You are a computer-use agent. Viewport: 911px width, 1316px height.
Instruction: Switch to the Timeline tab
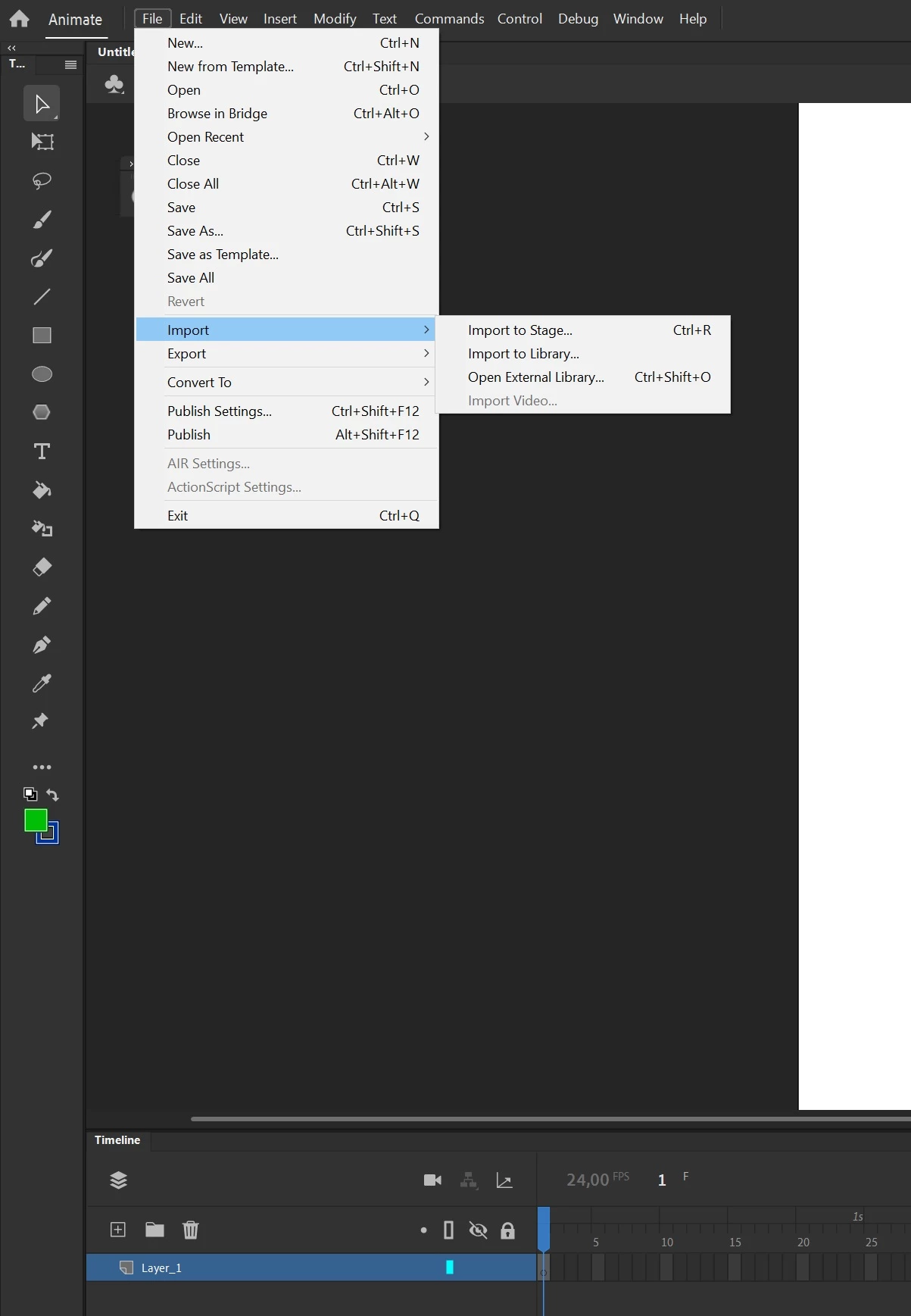pos(117,1140)
